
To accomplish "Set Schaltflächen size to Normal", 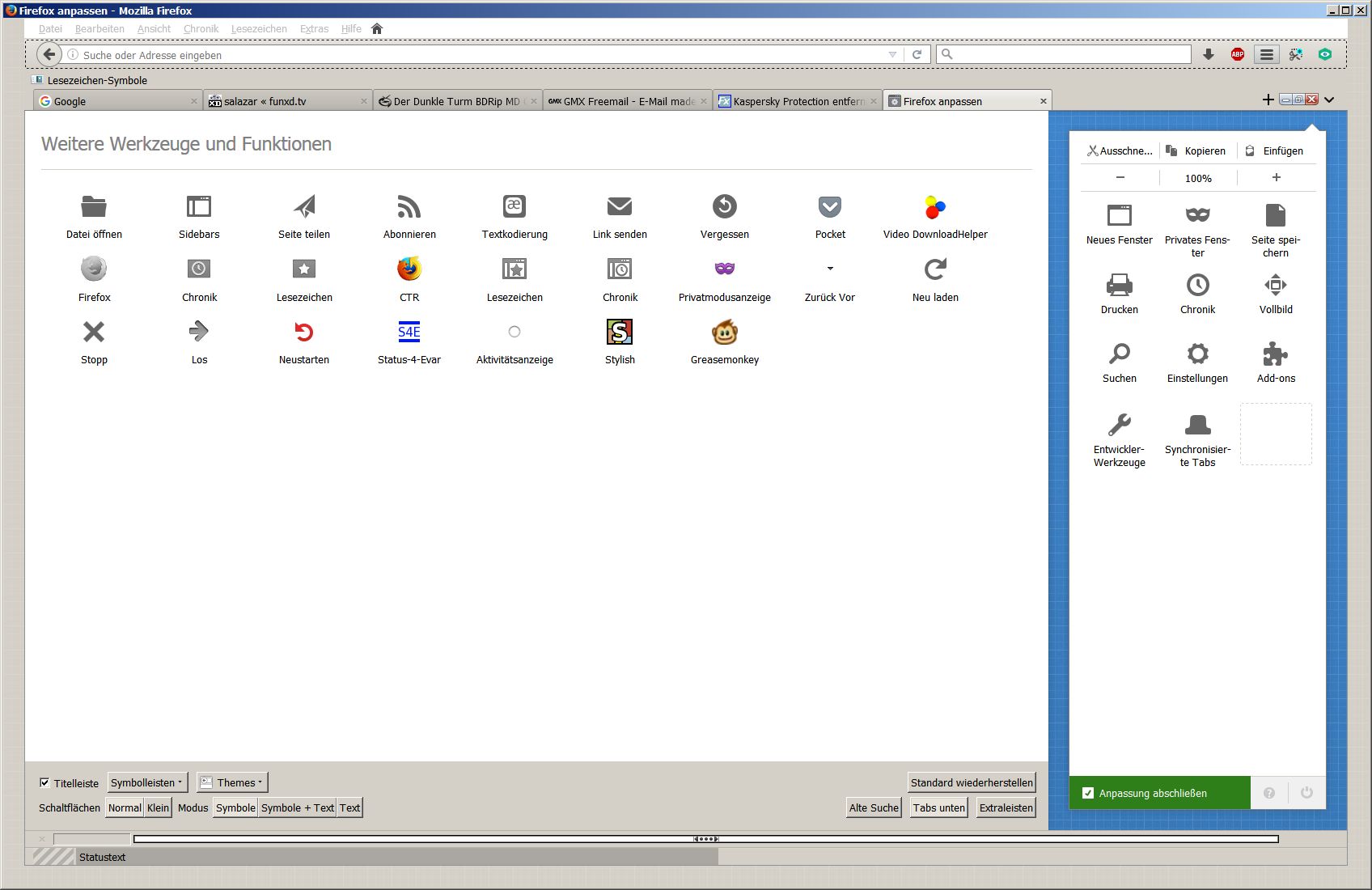I will [125, 807].
